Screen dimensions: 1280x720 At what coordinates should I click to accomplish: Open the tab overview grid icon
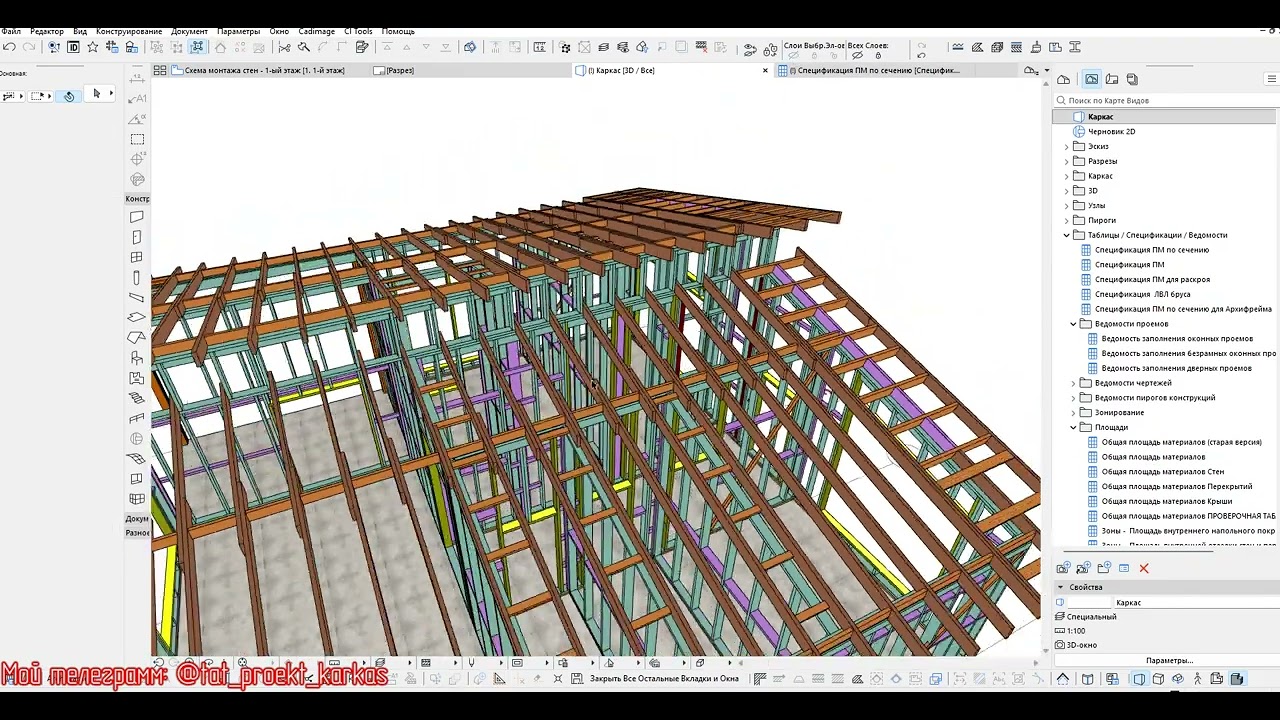click(159, 70)
